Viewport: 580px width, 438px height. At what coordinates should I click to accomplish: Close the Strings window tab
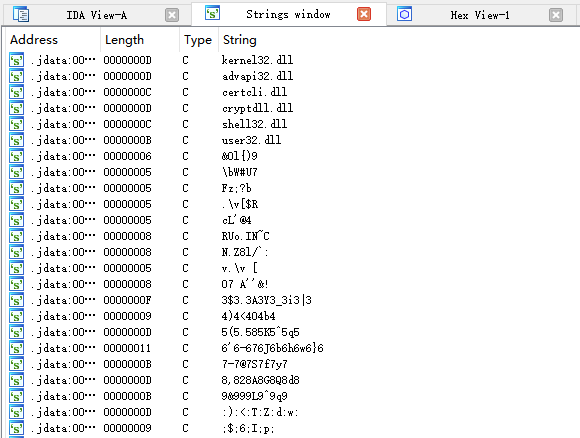click(x=364, y=14)
